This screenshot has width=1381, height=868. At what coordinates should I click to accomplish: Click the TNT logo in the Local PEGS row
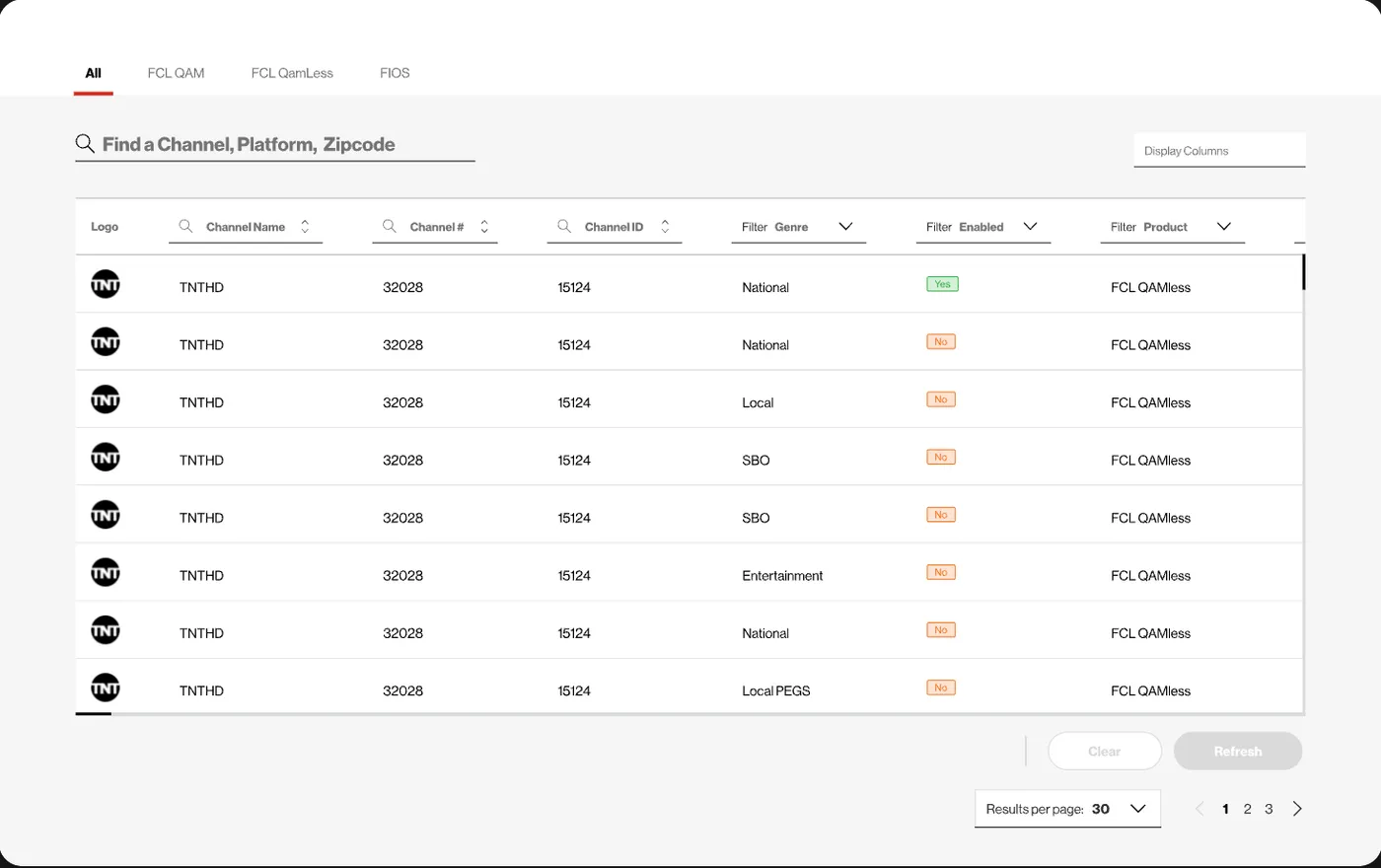[106, 688]
